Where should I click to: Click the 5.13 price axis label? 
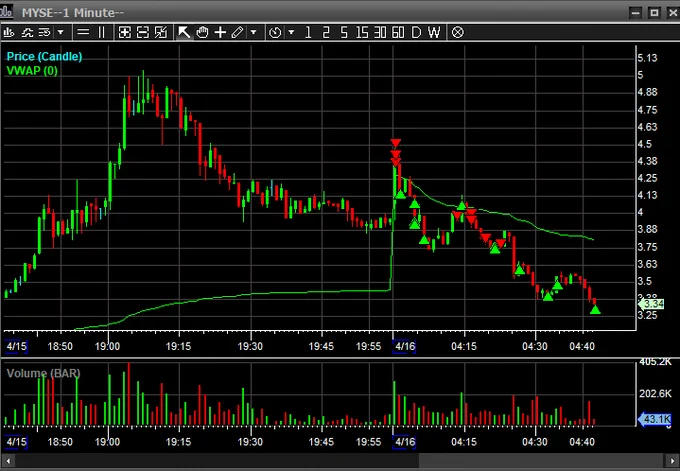click(647, 58)
